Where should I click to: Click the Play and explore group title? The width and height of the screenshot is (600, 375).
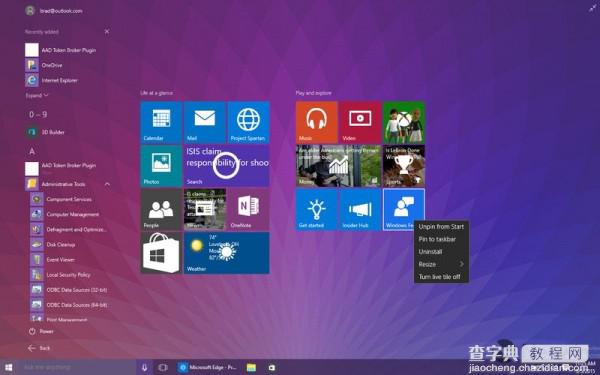[x=313, y=93]
